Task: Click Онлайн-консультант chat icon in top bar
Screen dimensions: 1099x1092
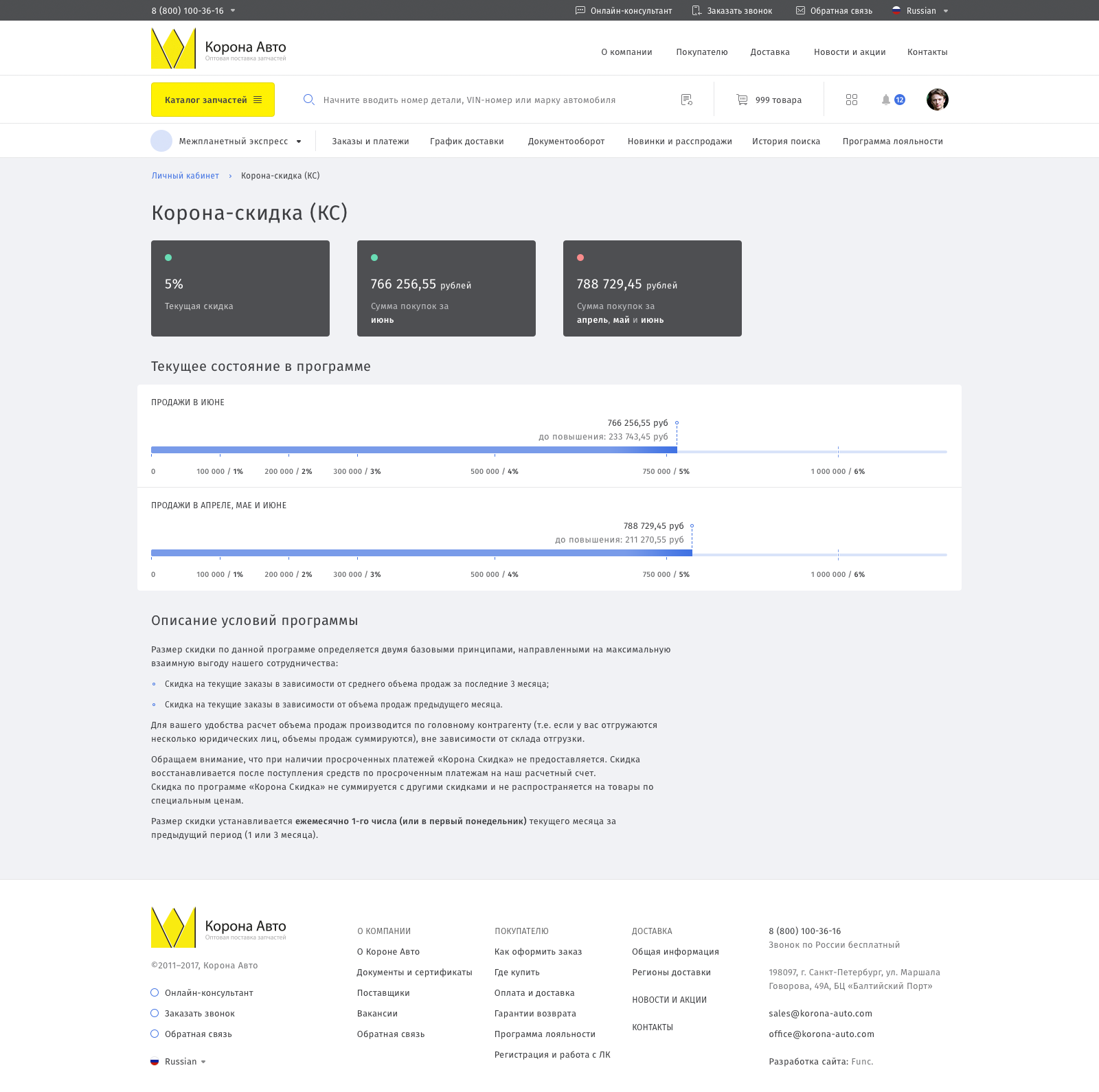Action: [x=580, y=10]
